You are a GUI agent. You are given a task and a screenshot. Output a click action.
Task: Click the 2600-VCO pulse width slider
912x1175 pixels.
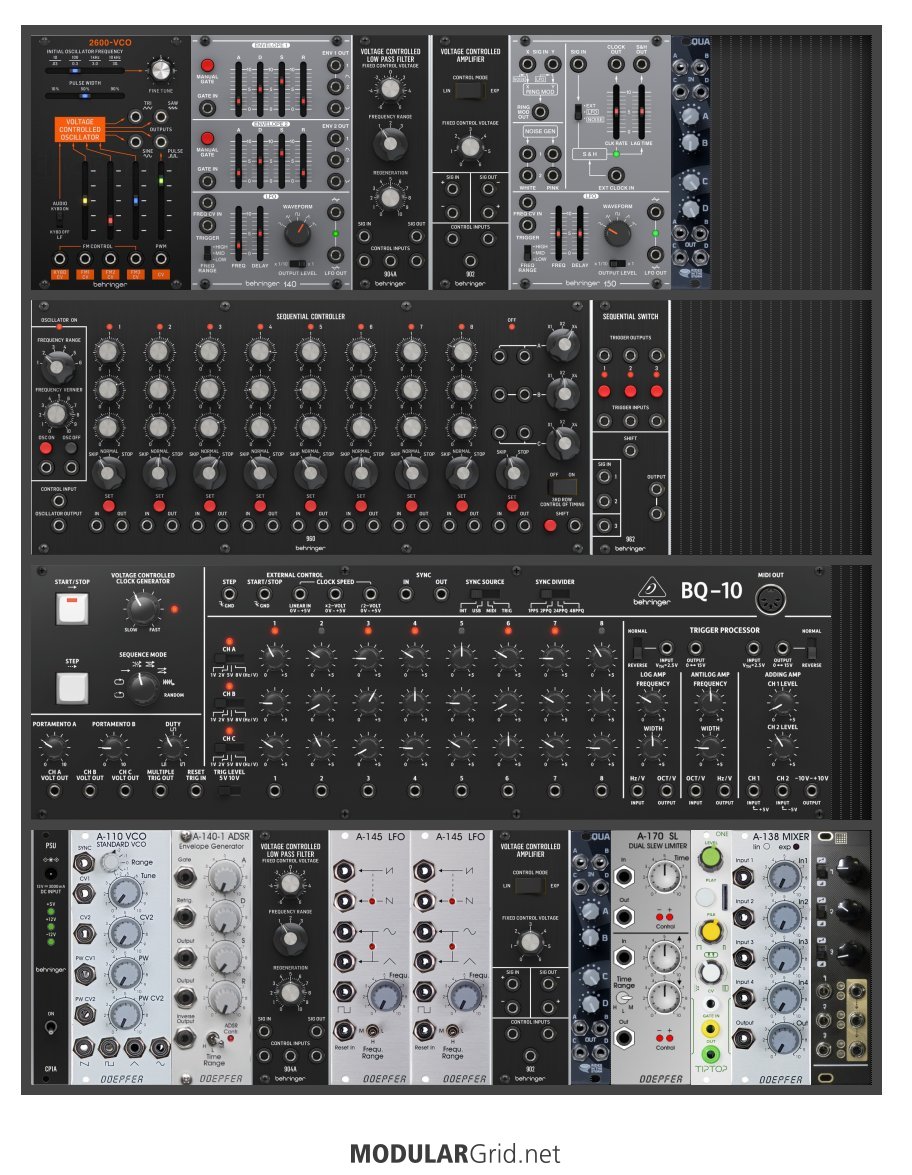[84, 96]
